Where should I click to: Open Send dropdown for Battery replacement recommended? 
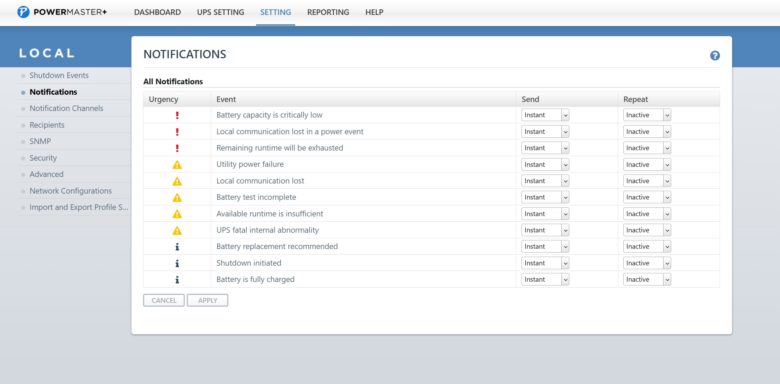click(545, 247)
